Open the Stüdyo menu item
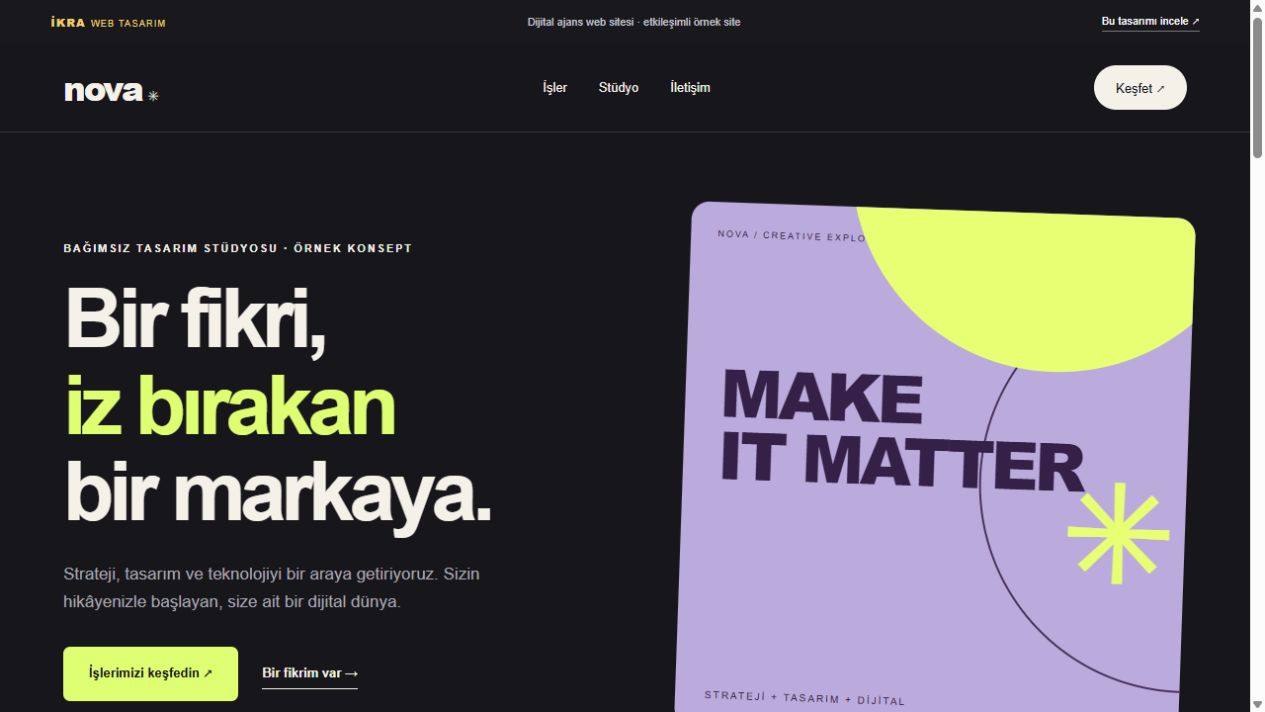The width and height of the screenshot is (1265, 712). click(618, 88)
